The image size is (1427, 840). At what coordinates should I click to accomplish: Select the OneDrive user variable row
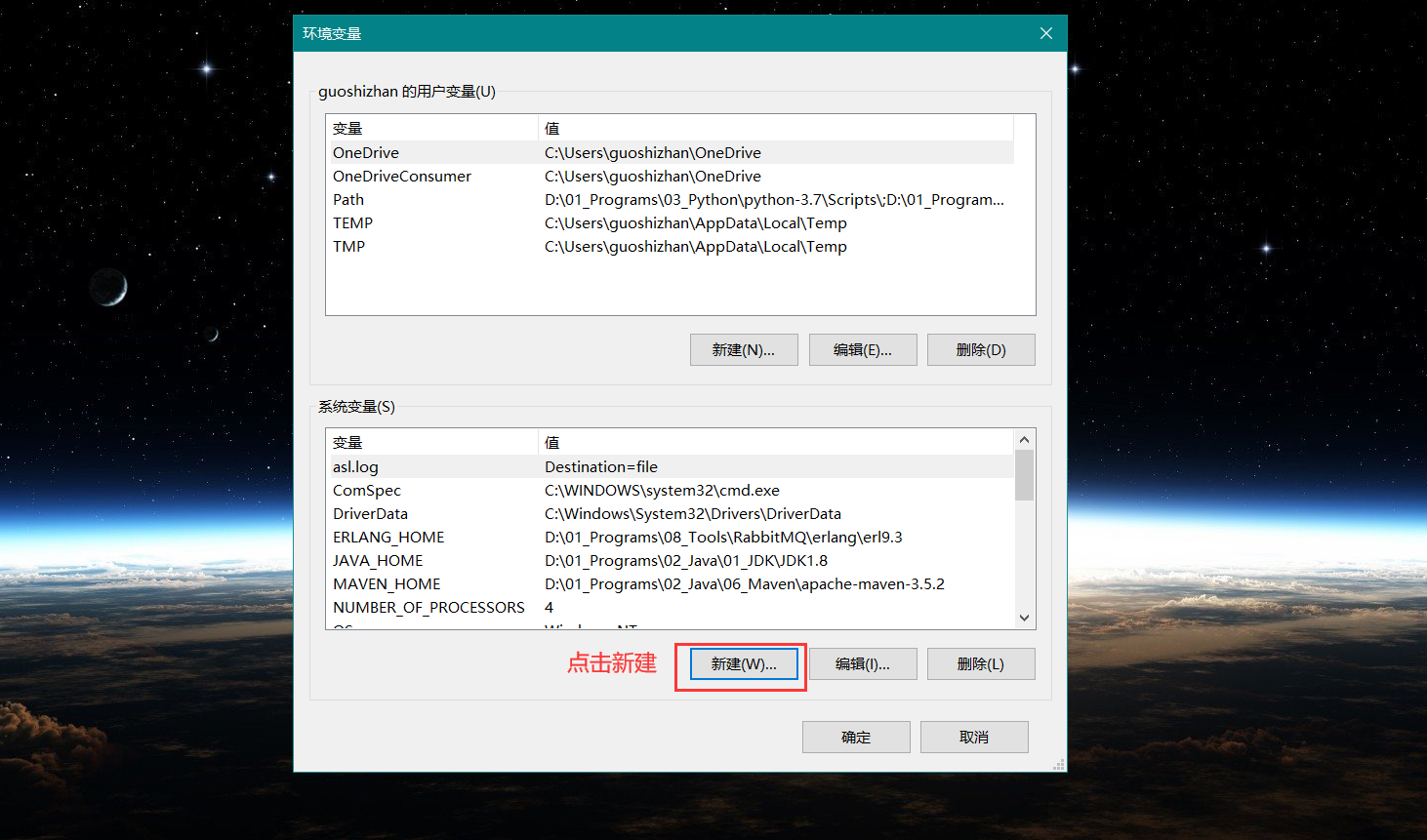[671, 153]
